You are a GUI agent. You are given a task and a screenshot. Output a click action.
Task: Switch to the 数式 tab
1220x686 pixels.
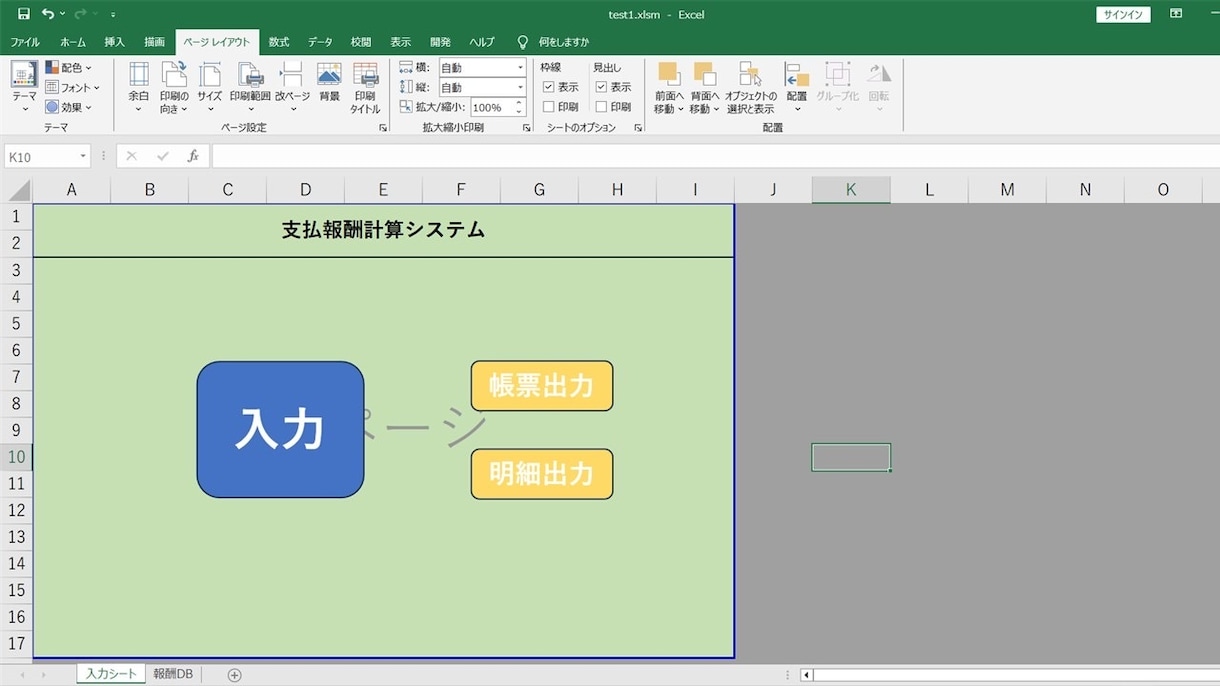pyautogui.click(x=279, y=42)
